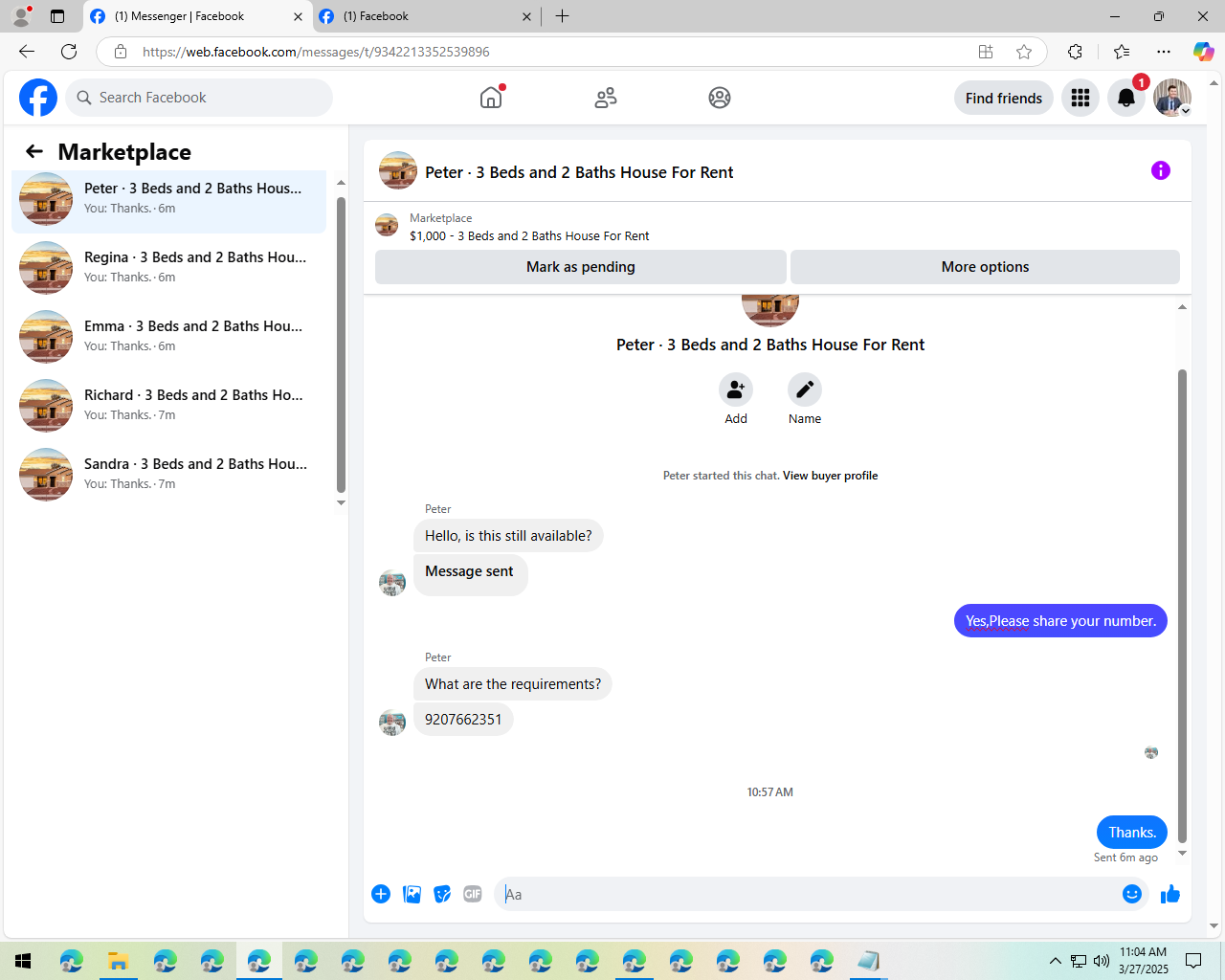View site information lock icon
The width and height of the screenshot is (1225, 980).
(x=121, y=52)
